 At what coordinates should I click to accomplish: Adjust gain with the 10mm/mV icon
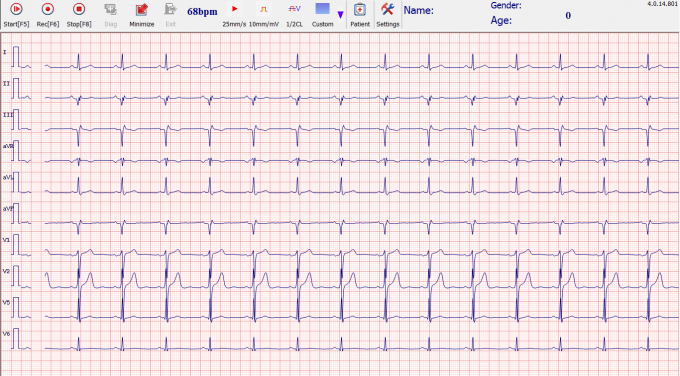pos(264,15)
